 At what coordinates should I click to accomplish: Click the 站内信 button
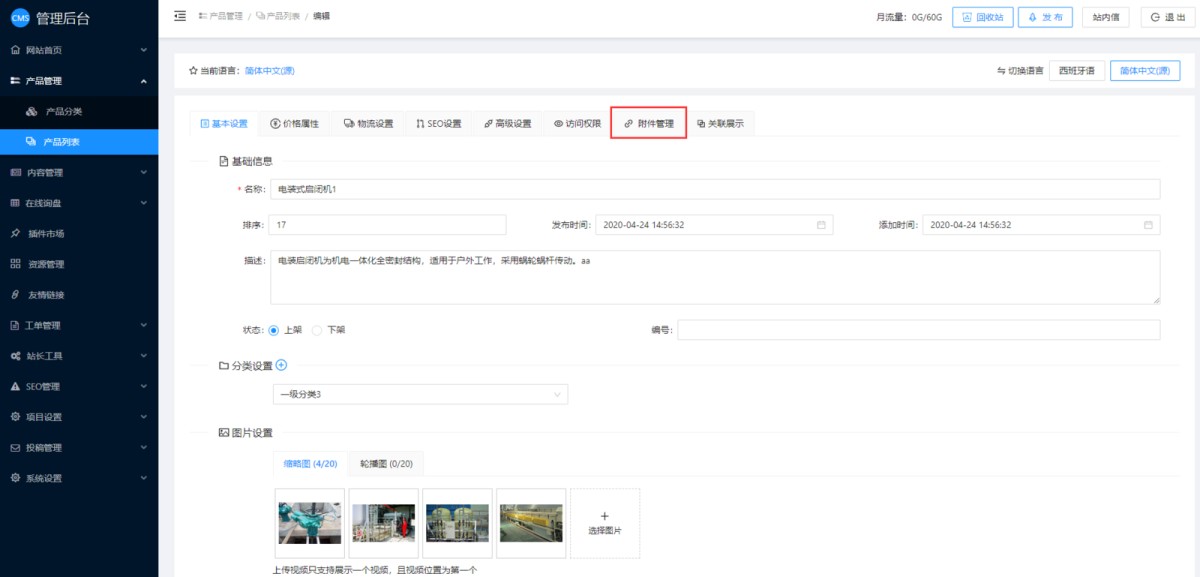1105,17
